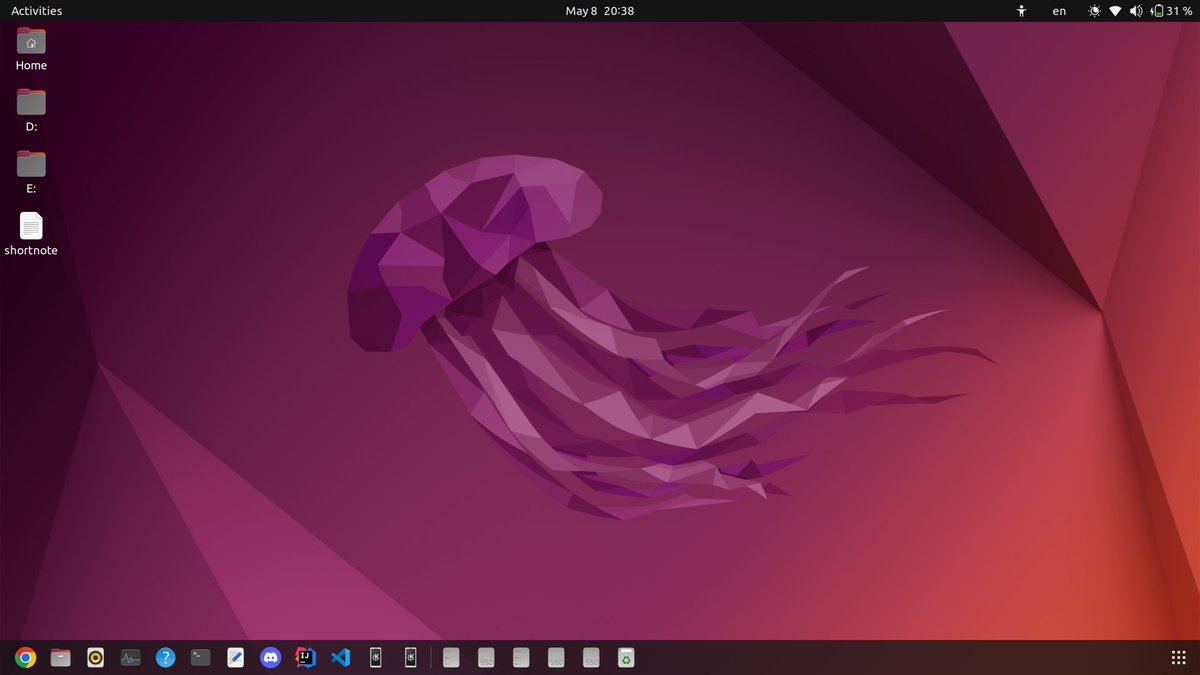This screenshot has height=675, width=1200.
Task: Open the Text Editor dock icon
Action: coord(235,657)
